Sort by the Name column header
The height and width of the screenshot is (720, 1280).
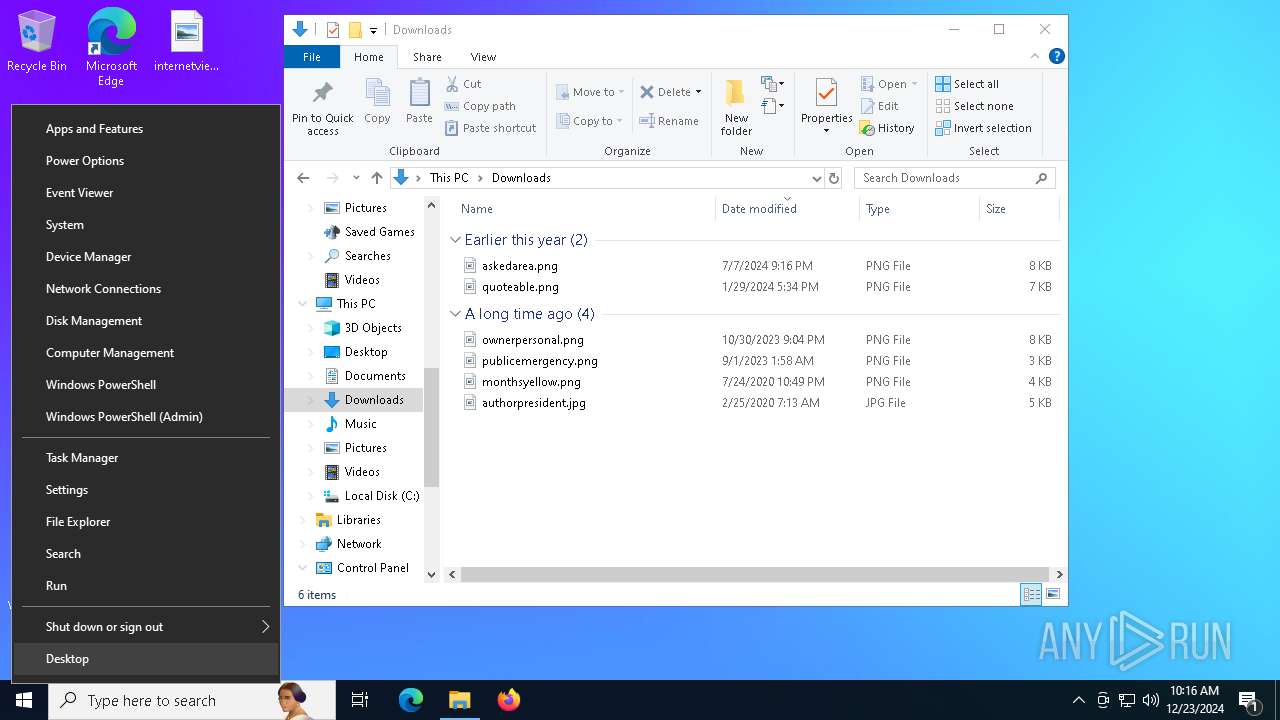pyautogui.click(x=584, y=209)
